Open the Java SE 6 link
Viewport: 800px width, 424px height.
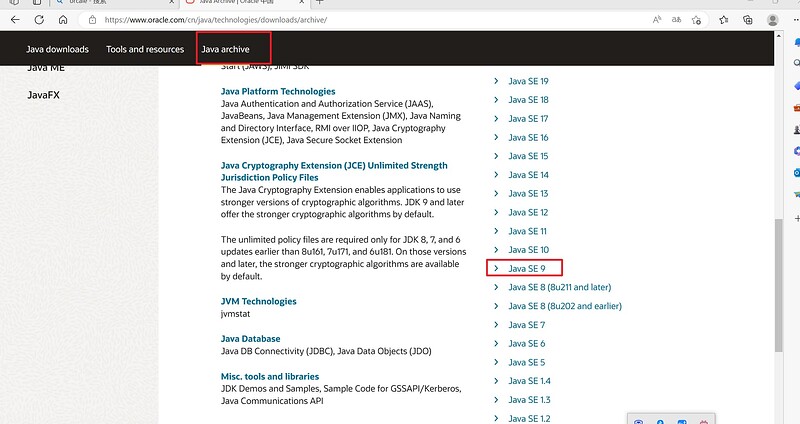(x=527, y=343)
